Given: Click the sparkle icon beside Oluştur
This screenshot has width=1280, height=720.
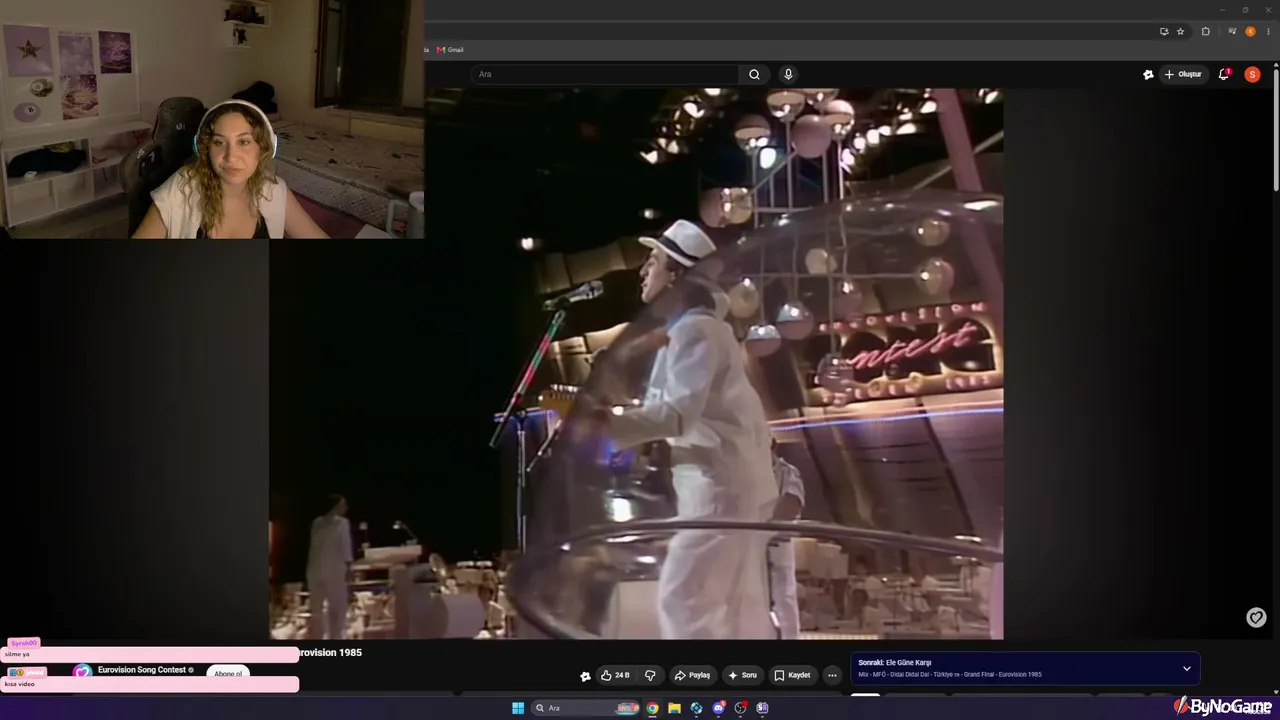Looking at the screenshot, I should 1148,74.
